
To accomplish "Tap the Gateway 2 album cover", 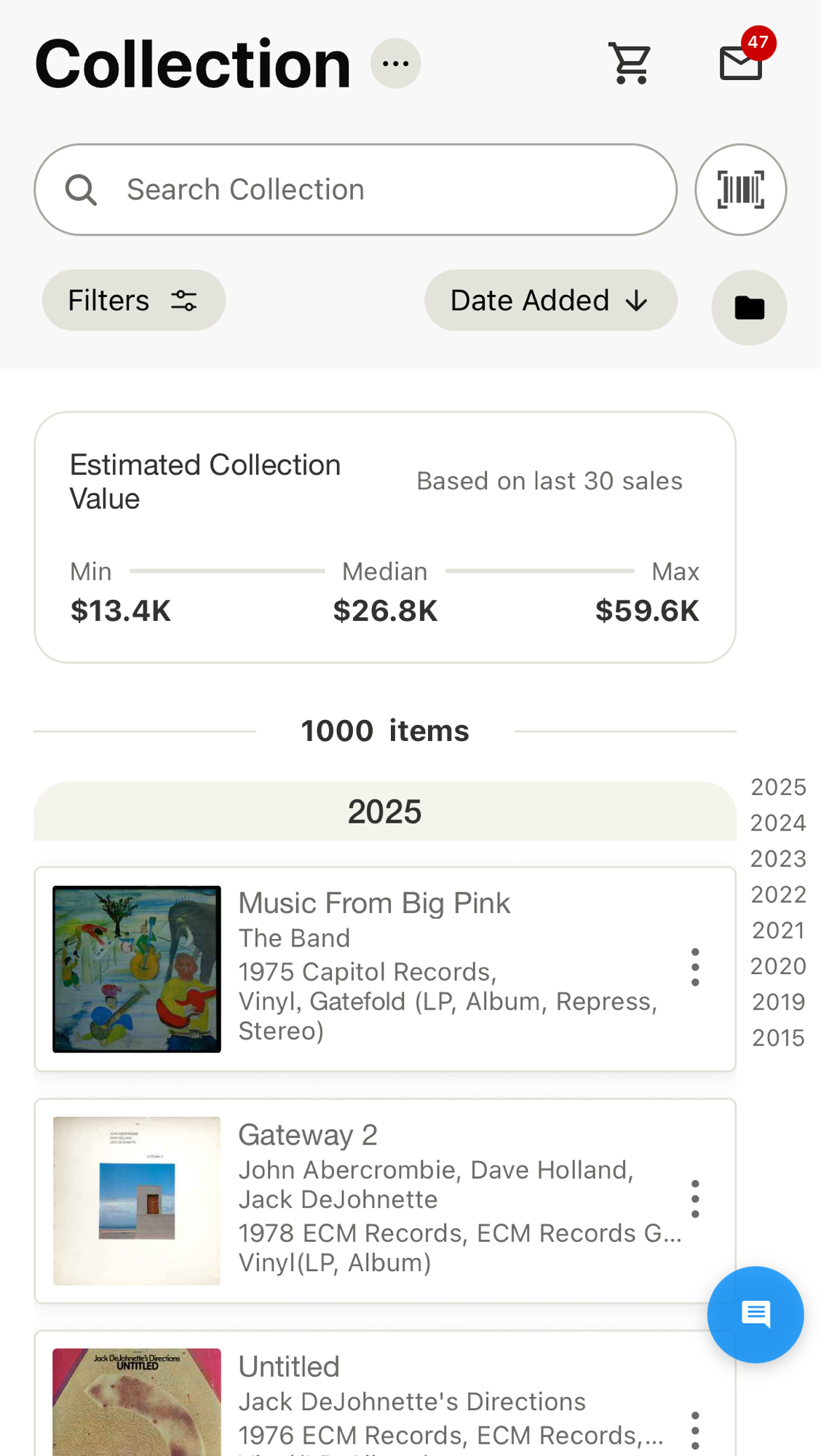I will pyautogui.click(x=137, y=1200).
